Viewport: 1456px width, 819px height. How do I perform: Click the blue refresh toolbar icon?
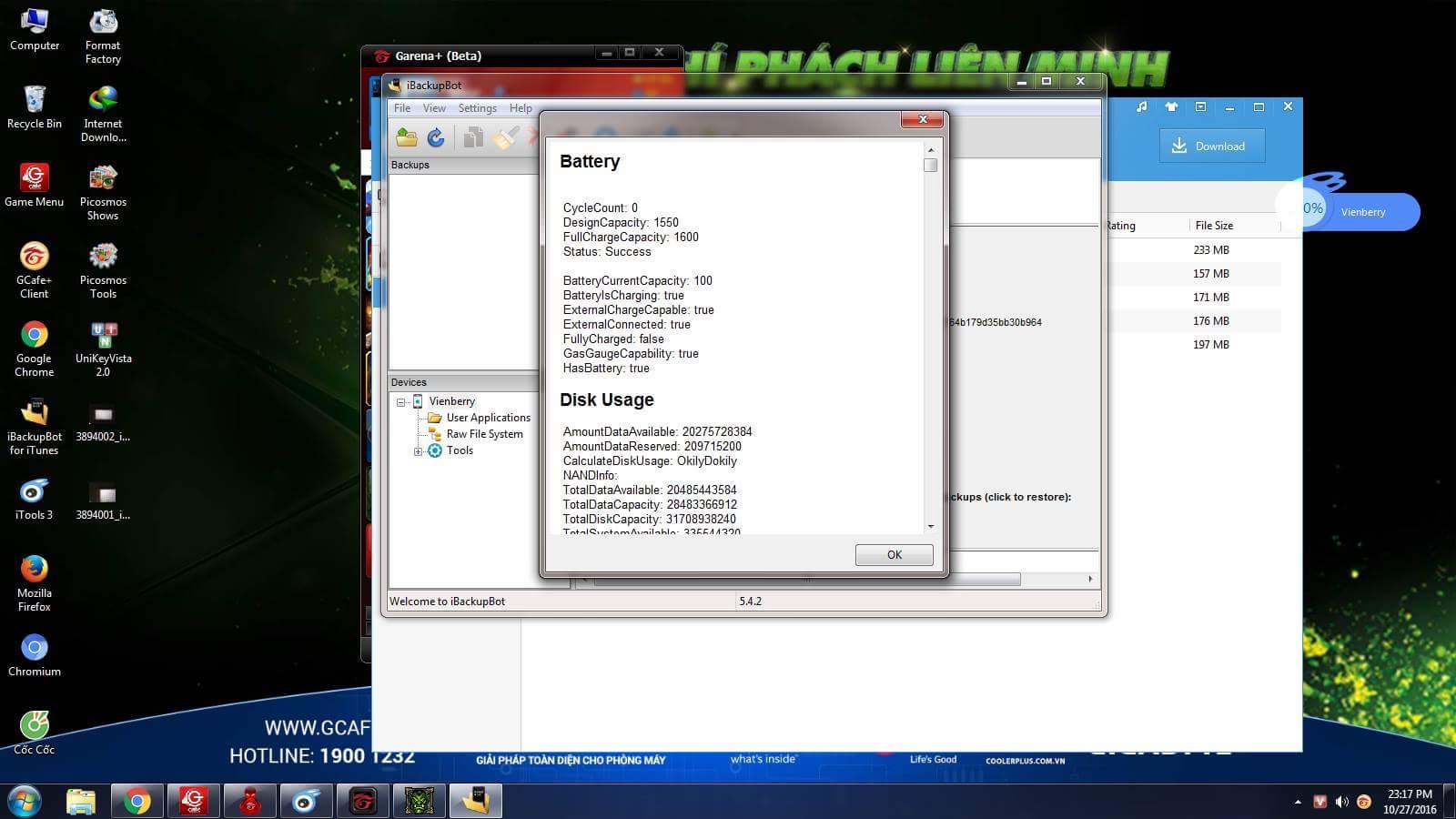[x=436, y=137]
